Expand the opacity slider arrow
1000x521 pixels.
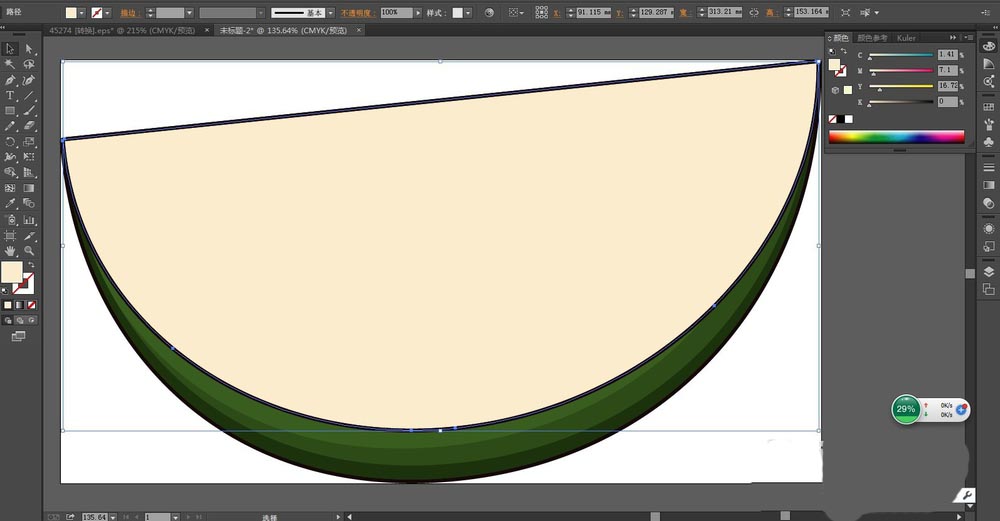point(418,13)
